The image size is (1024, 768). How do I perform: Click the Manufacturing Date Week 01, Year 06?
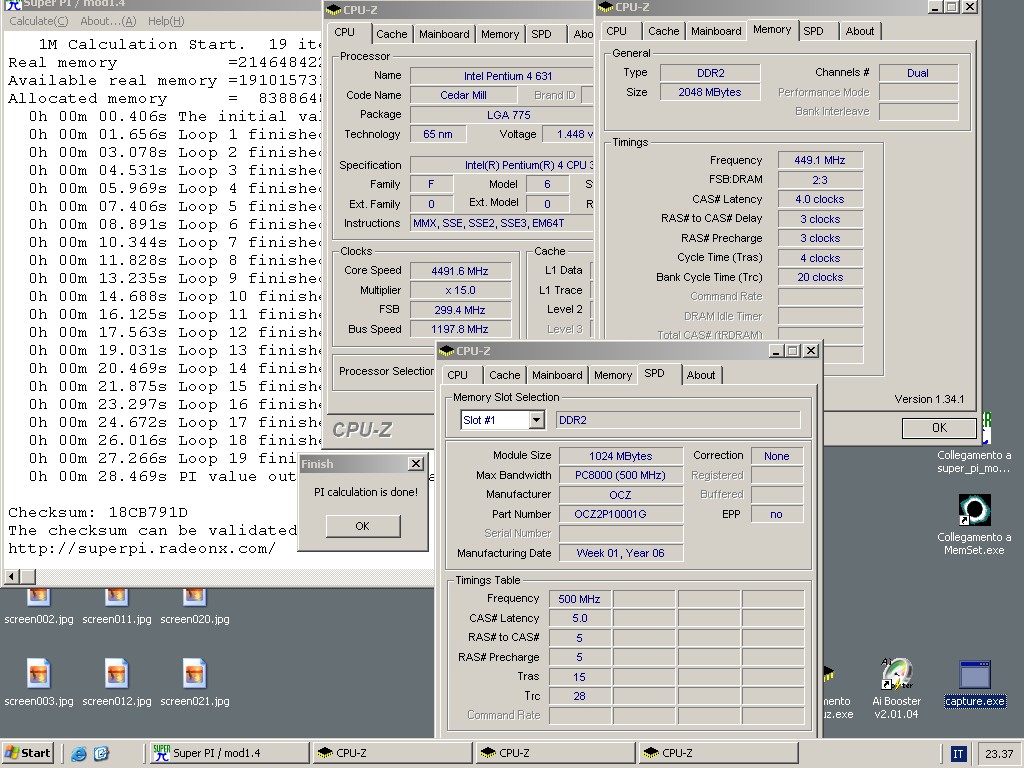pyautogui.click(x=621, y=553)
